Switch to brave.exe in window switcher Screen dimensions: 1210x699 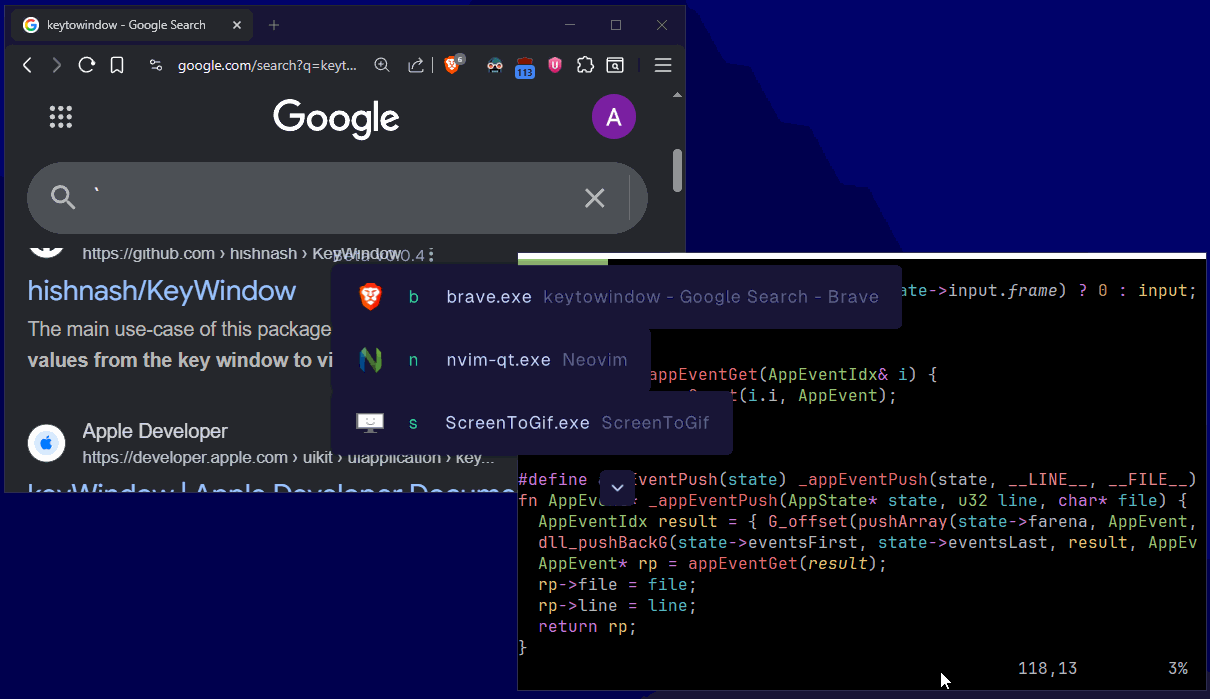(616, 297)
